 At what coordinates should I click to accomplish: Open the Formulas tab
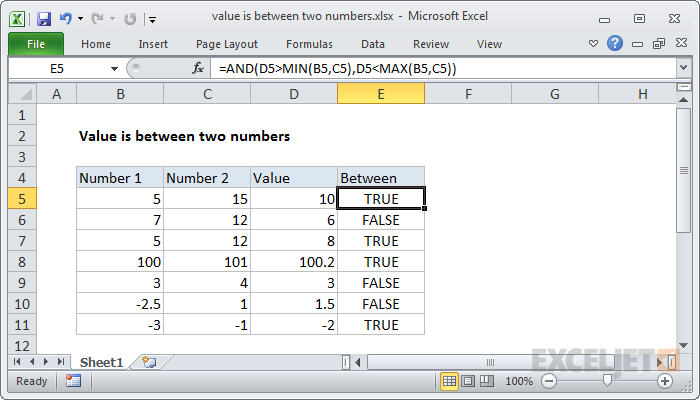(309, 44)
